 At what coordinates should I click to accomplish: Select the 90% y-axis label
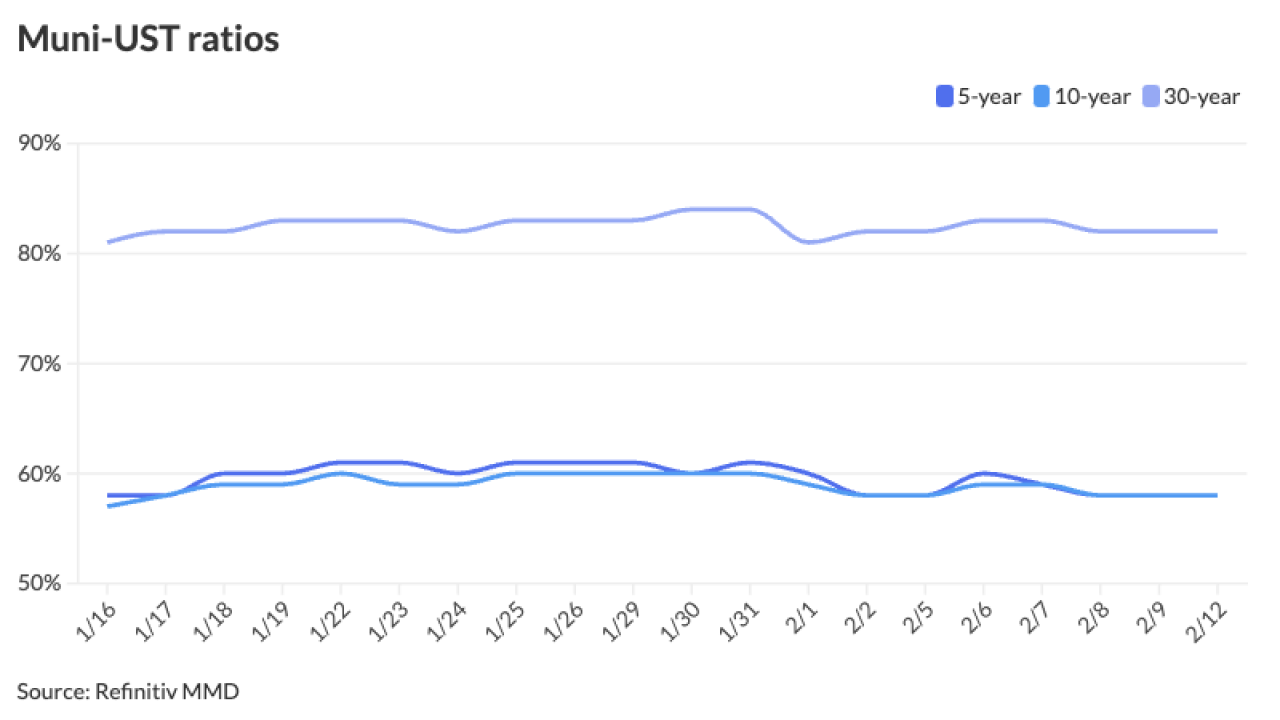40,143
